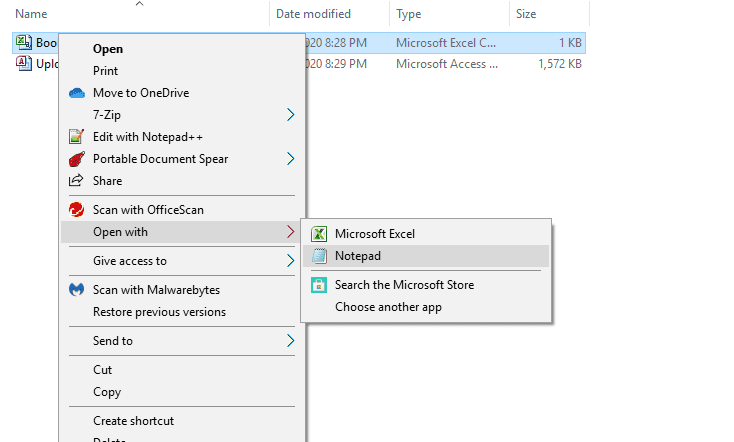
Task: Choose Open from the context menu
Action: [x=183, y=49]
